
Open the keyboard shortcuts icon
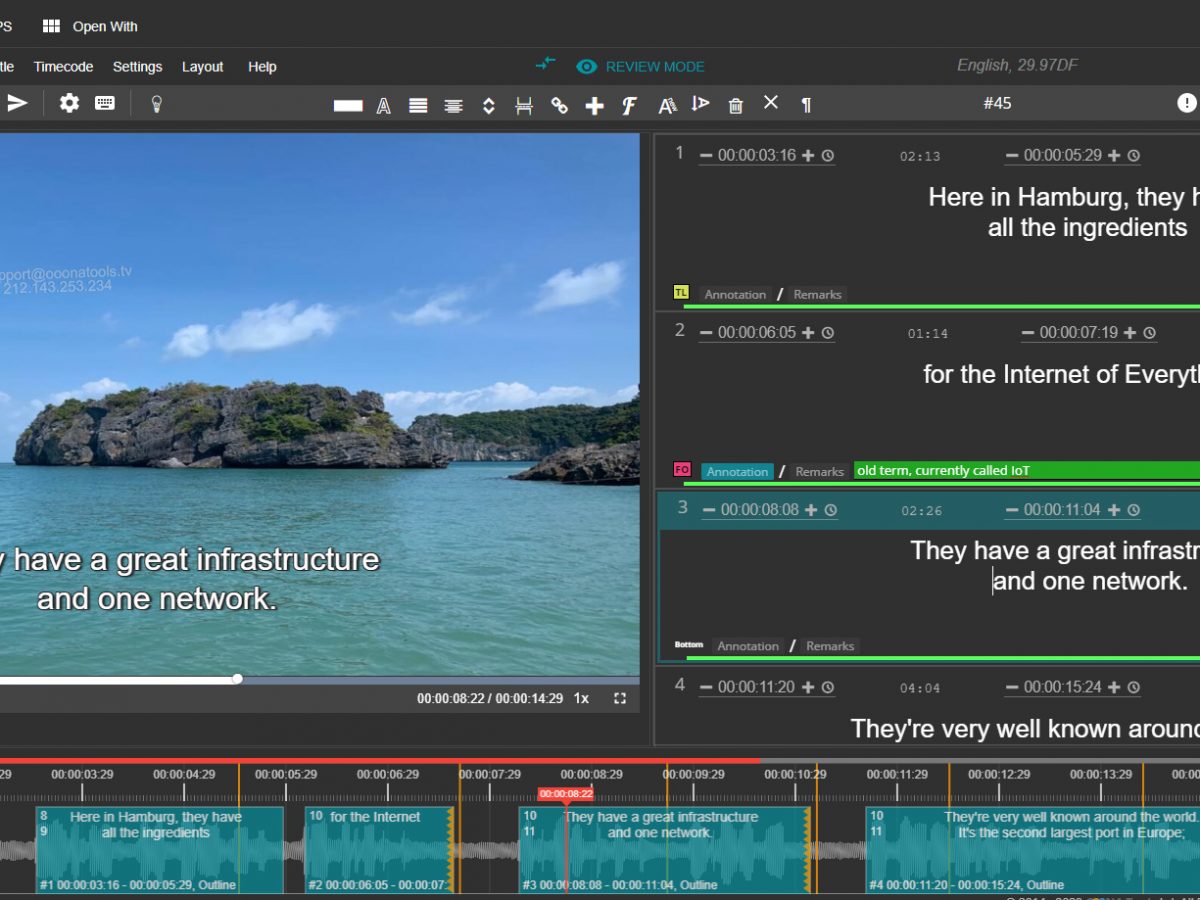tap(105, 103)
